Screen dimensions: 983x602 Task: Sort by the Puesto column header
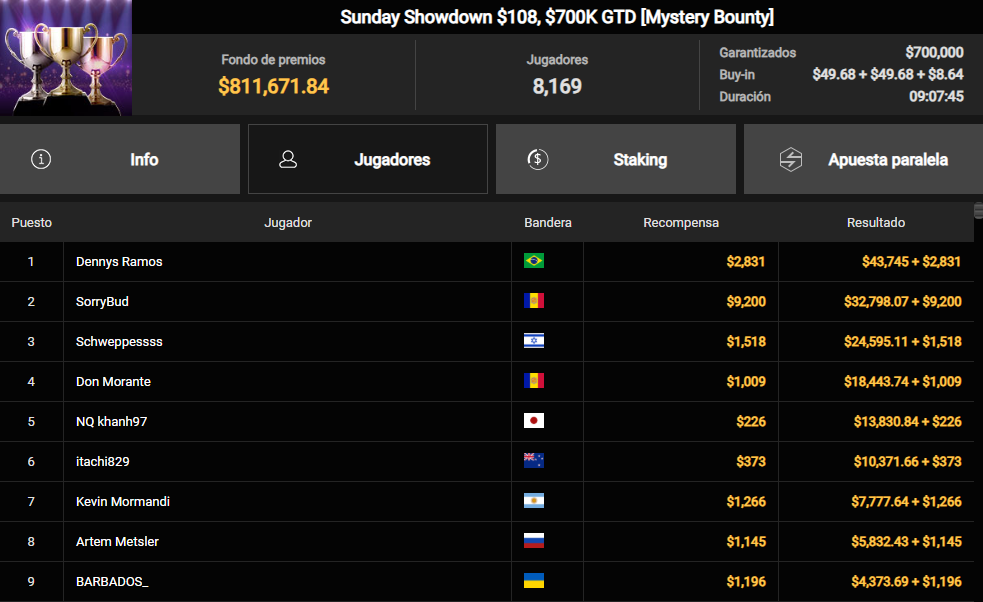31,223
